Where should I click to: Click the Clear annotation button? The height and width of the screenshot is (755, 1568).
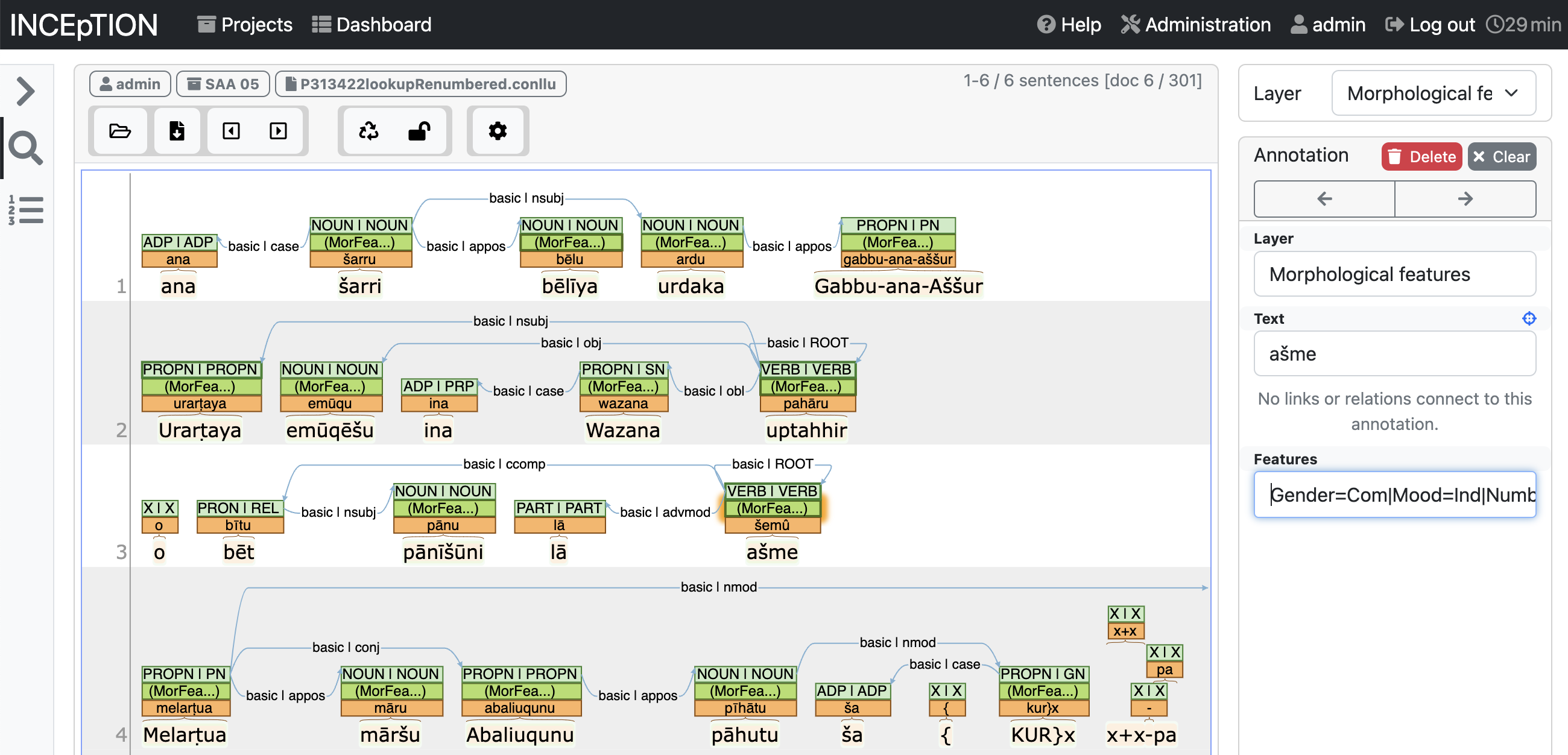coord(1502,156)
